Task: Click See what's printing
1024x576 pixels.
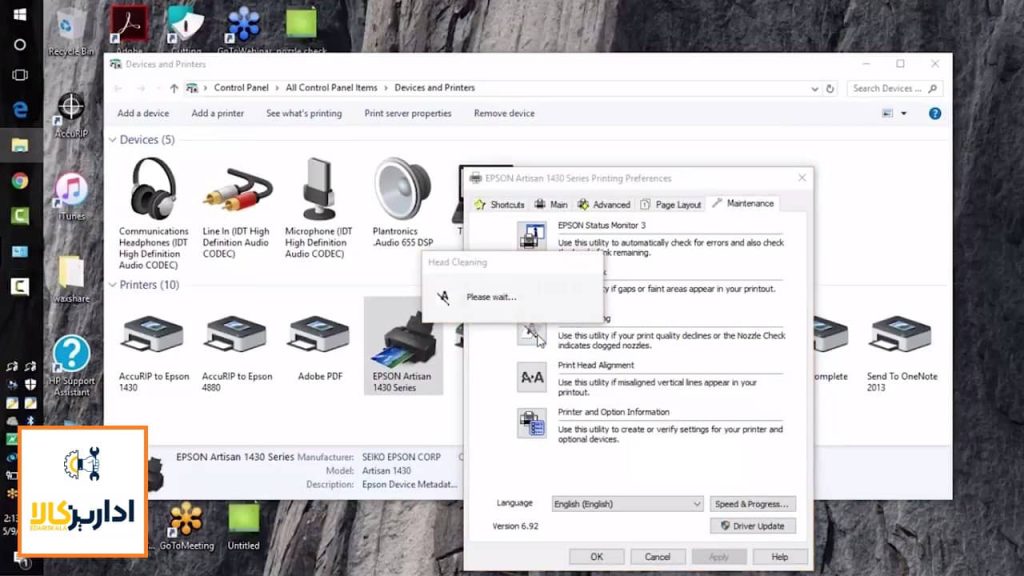Action: (x=304, y=114)
